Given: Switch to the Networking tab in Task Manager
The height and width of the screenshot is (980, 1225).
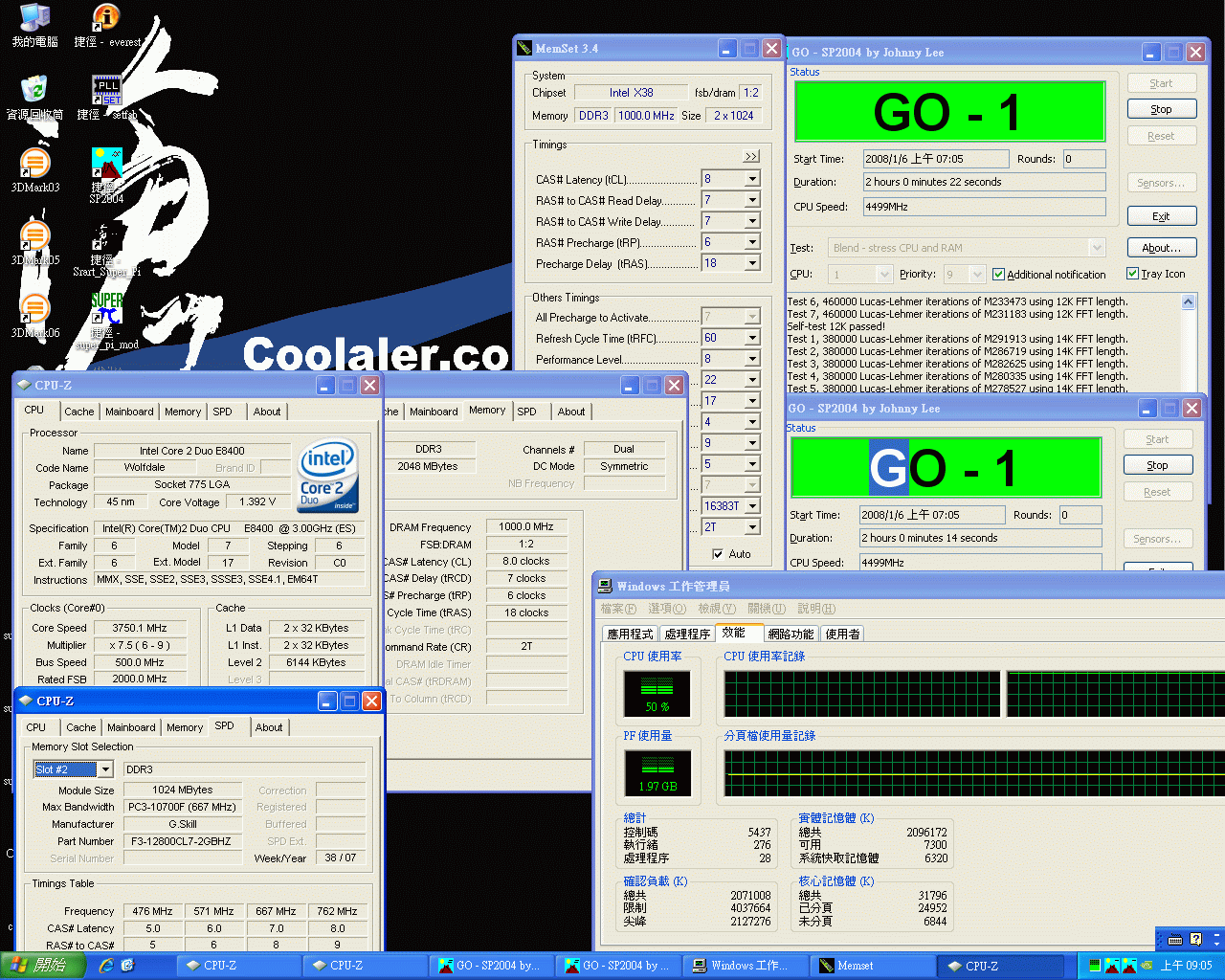Looking at the screenshot, I should [791, 634].
